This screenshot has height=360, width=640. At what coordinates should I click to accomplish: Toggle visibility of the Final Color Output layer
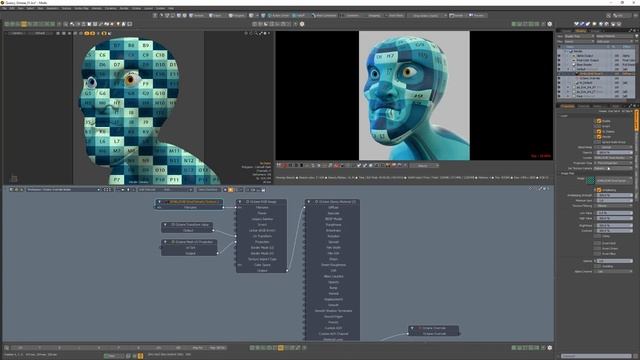coord(559,60)
